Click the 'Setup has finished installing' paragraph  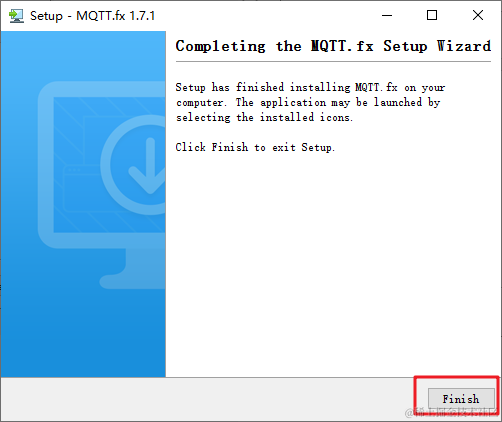pyautogui.click(x=310, y=102)
